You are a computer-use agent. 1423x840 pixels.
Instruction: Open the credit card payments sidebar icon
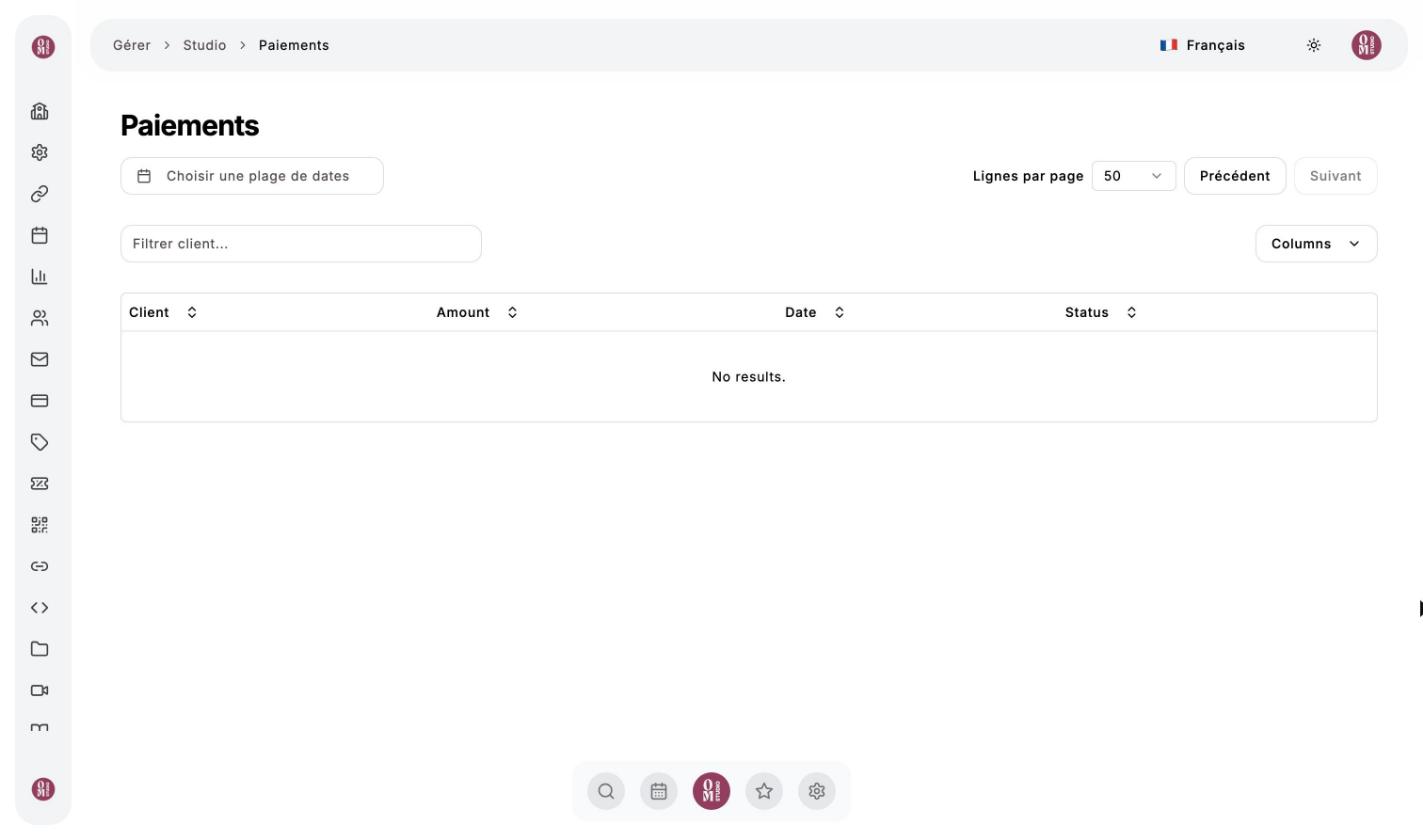40,401
